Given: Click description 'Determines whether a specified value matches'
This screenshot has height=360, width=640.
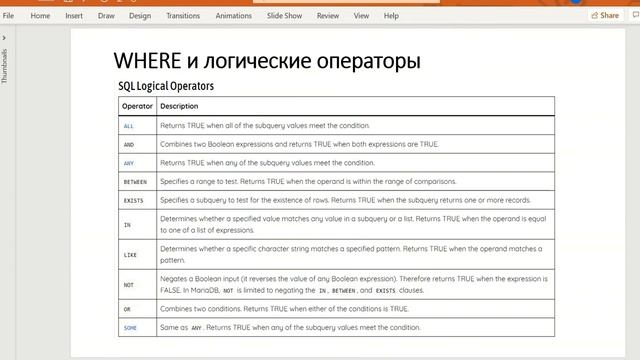Looking at the screenshot, I should click(x=353, y=224).
